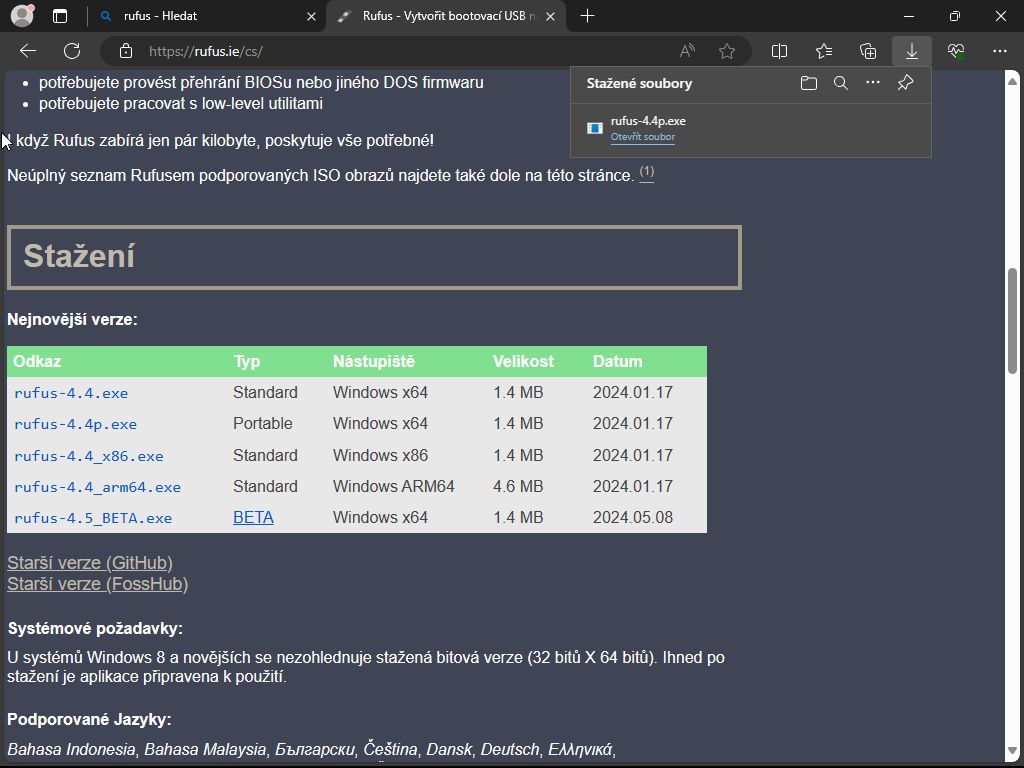
Task: Open the split screen icon in toolbar
Action: [x=780, y=51]
